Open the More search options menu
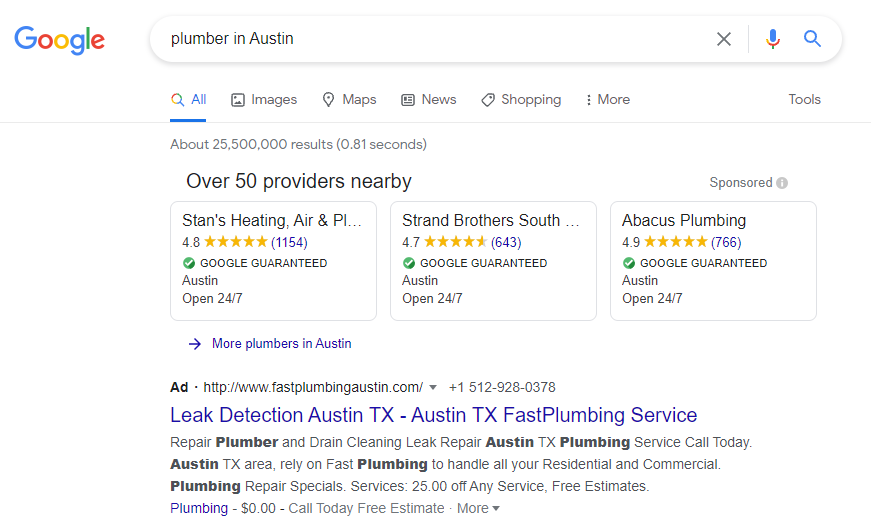 pyautogui.click(x=607, y=99)
